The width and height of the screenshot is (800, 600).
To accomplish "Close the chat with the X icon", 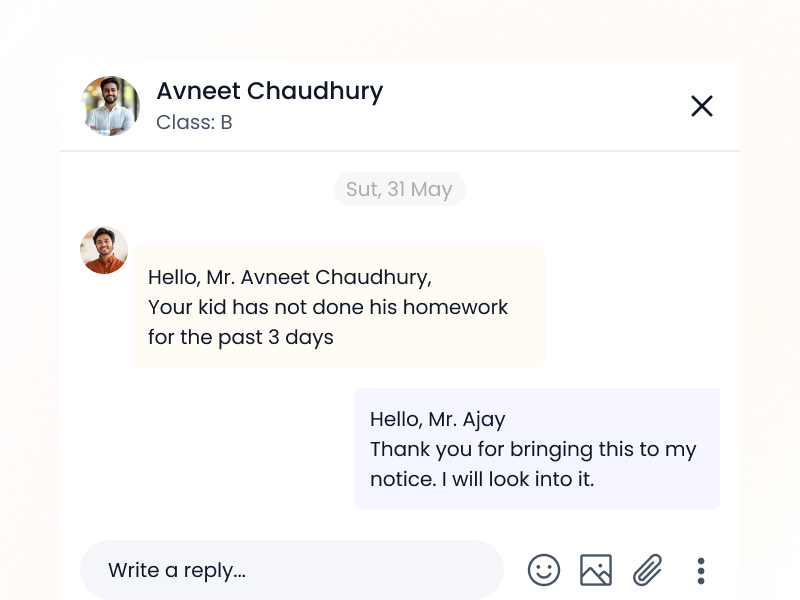I will pos(702,106).
